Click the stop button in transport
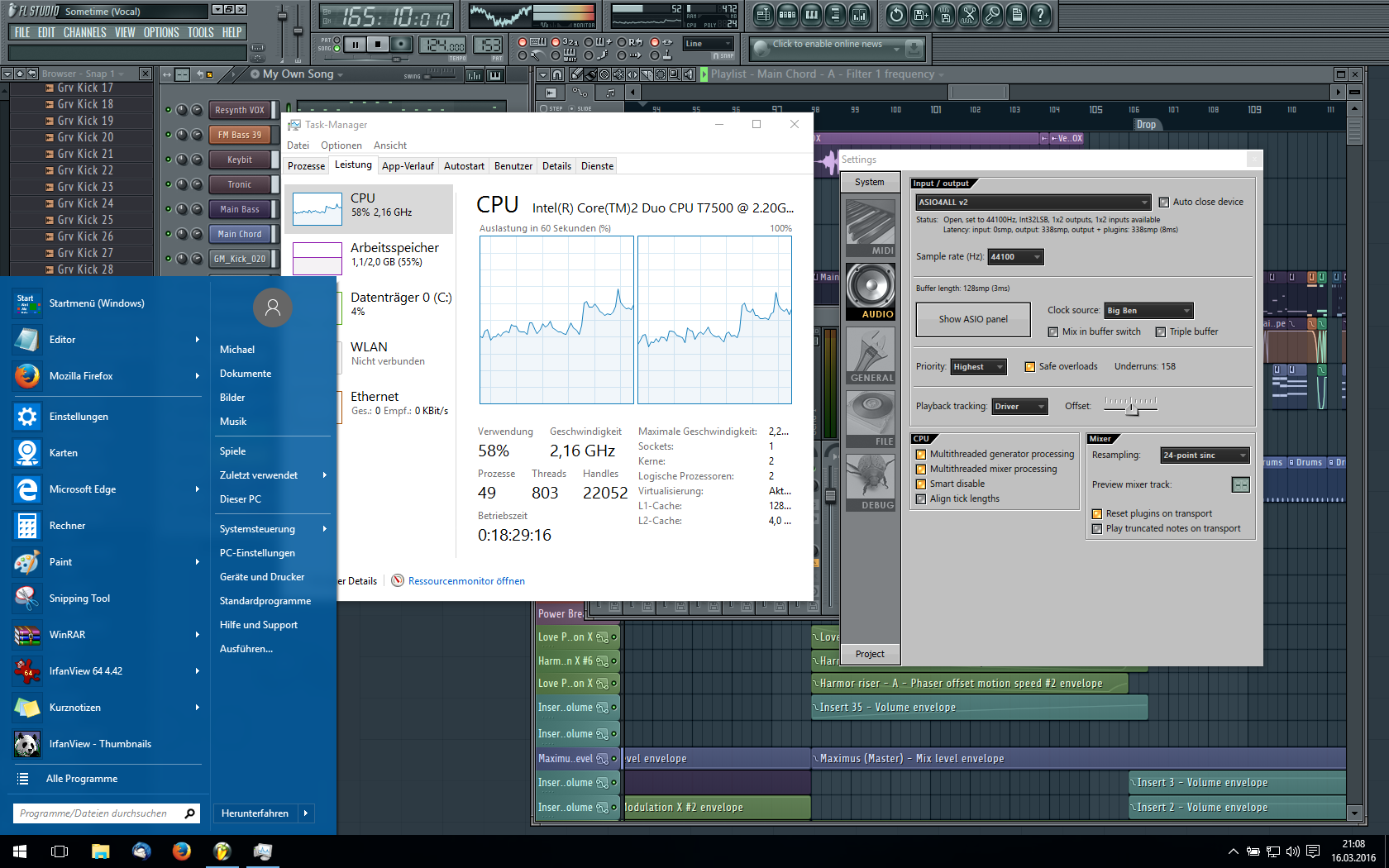1389x868 pixels. [x=378, y=45]
